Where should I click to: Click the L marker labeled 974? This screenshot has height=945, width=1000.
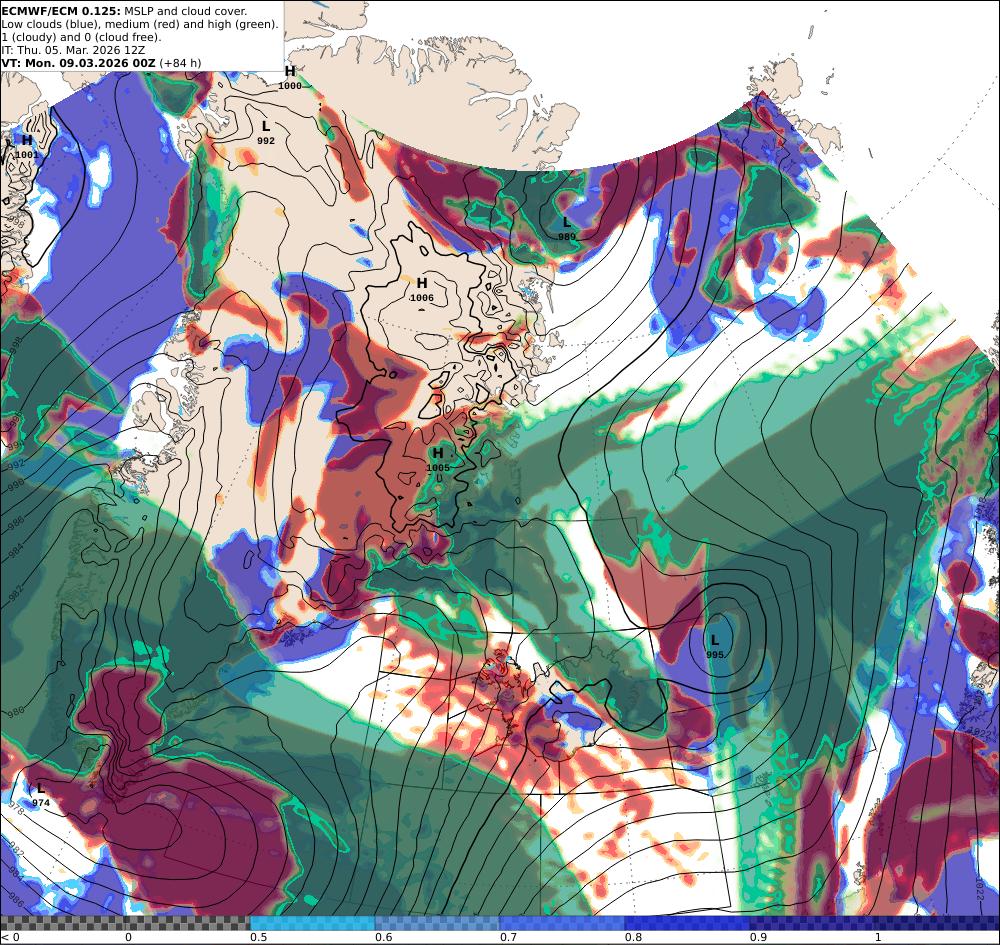click(41, 789)
